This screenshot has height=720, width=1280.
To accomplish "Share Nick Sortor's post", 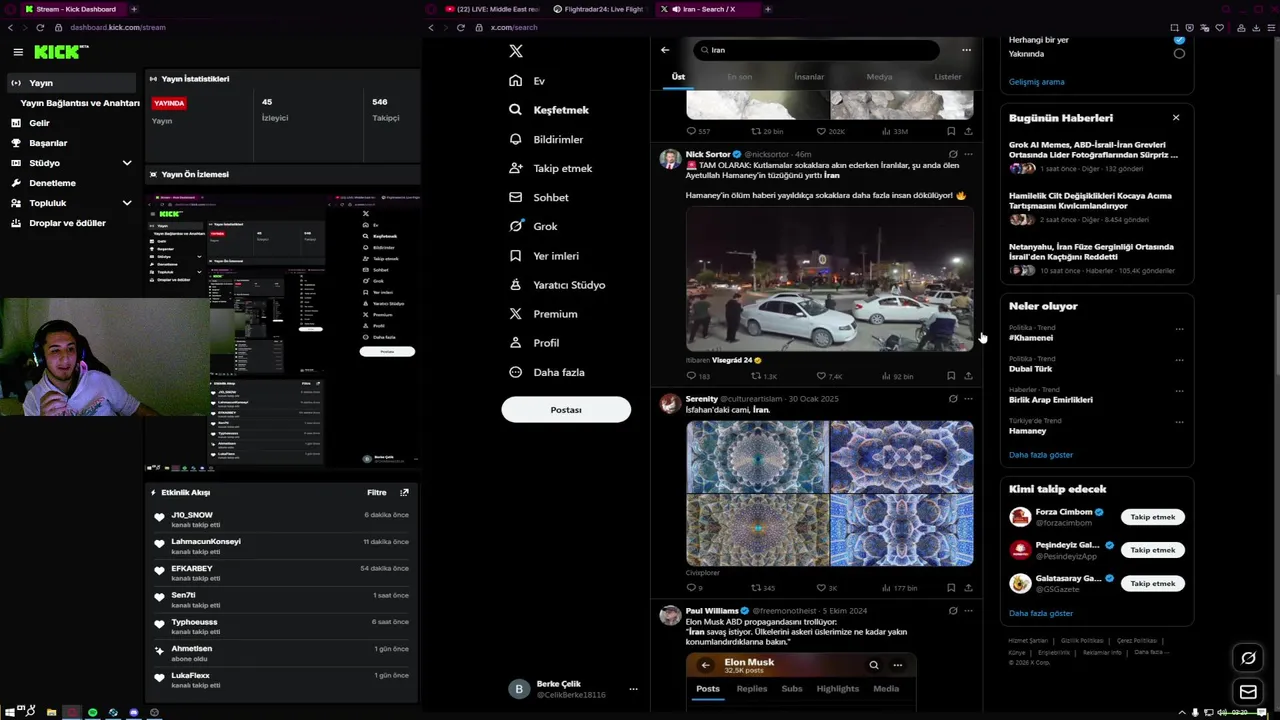I will 968,376.
